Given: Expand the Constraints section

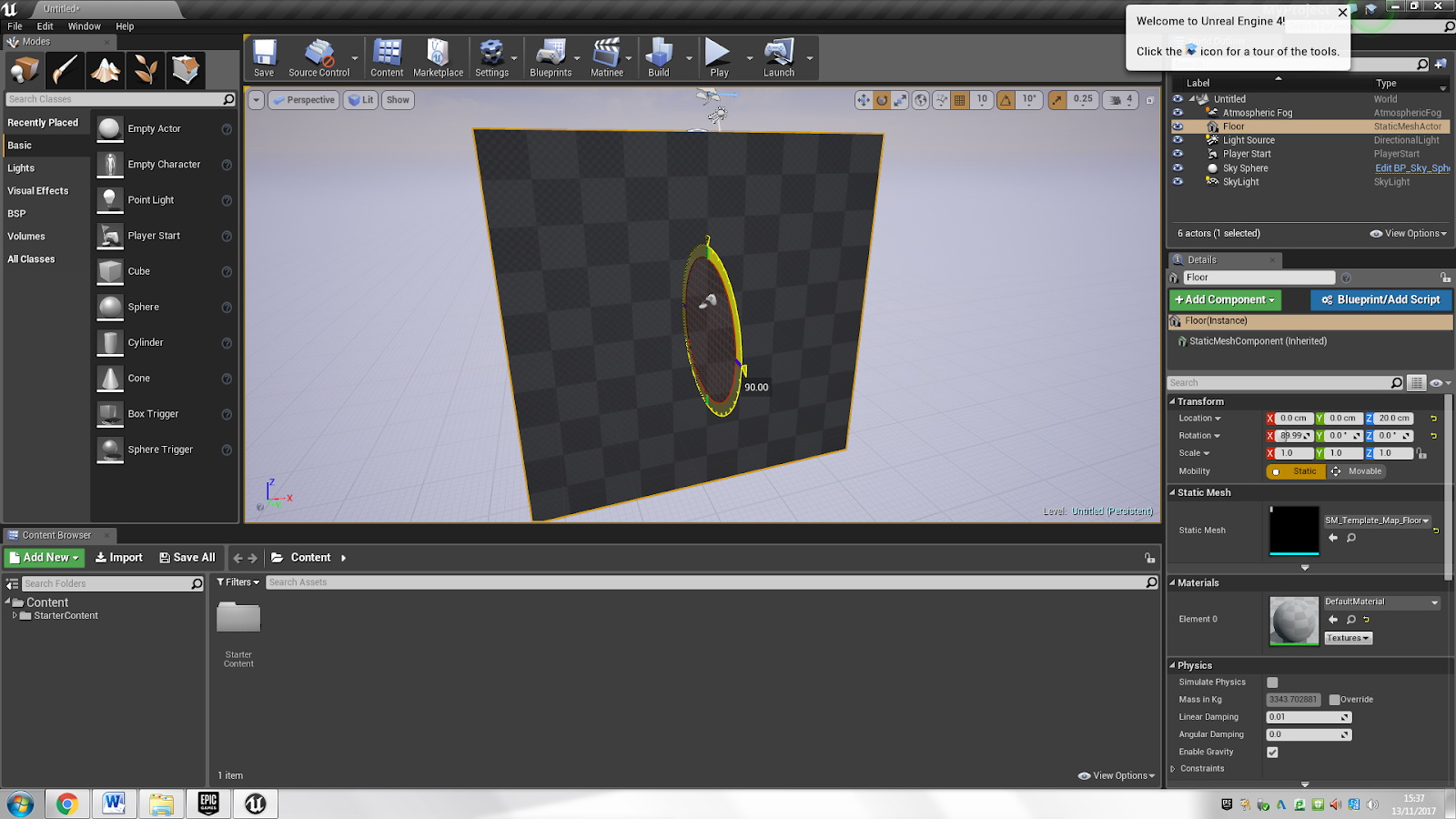Looking at the screenshot, I should [1173, 769].
